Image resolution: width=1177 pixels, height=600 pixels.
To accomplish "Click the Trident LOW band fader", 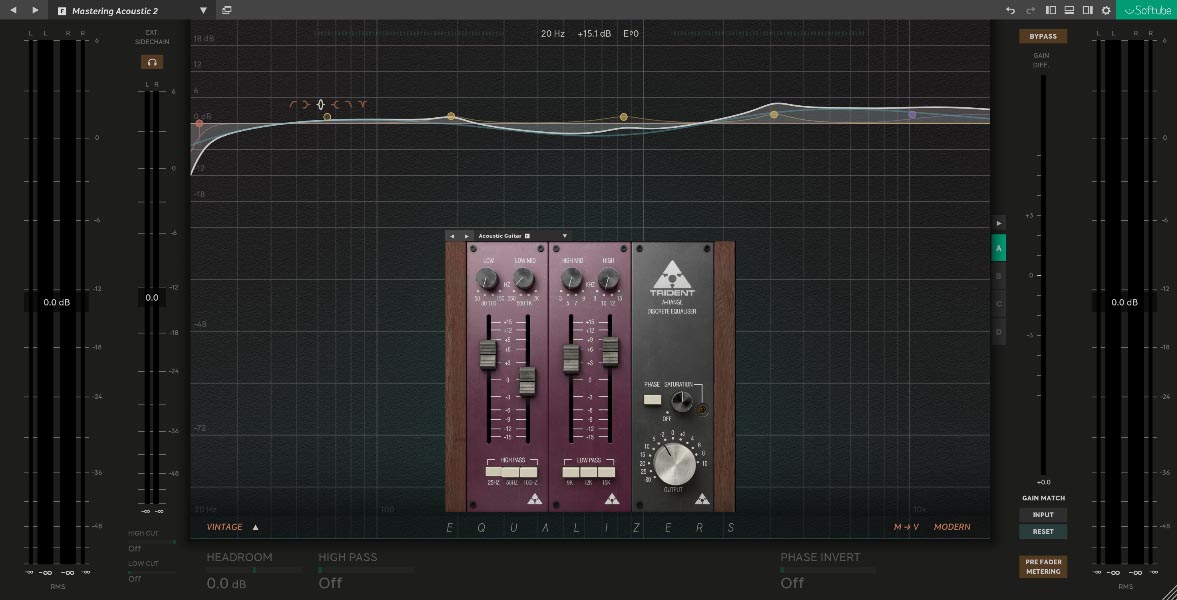I will click(488, 355).
